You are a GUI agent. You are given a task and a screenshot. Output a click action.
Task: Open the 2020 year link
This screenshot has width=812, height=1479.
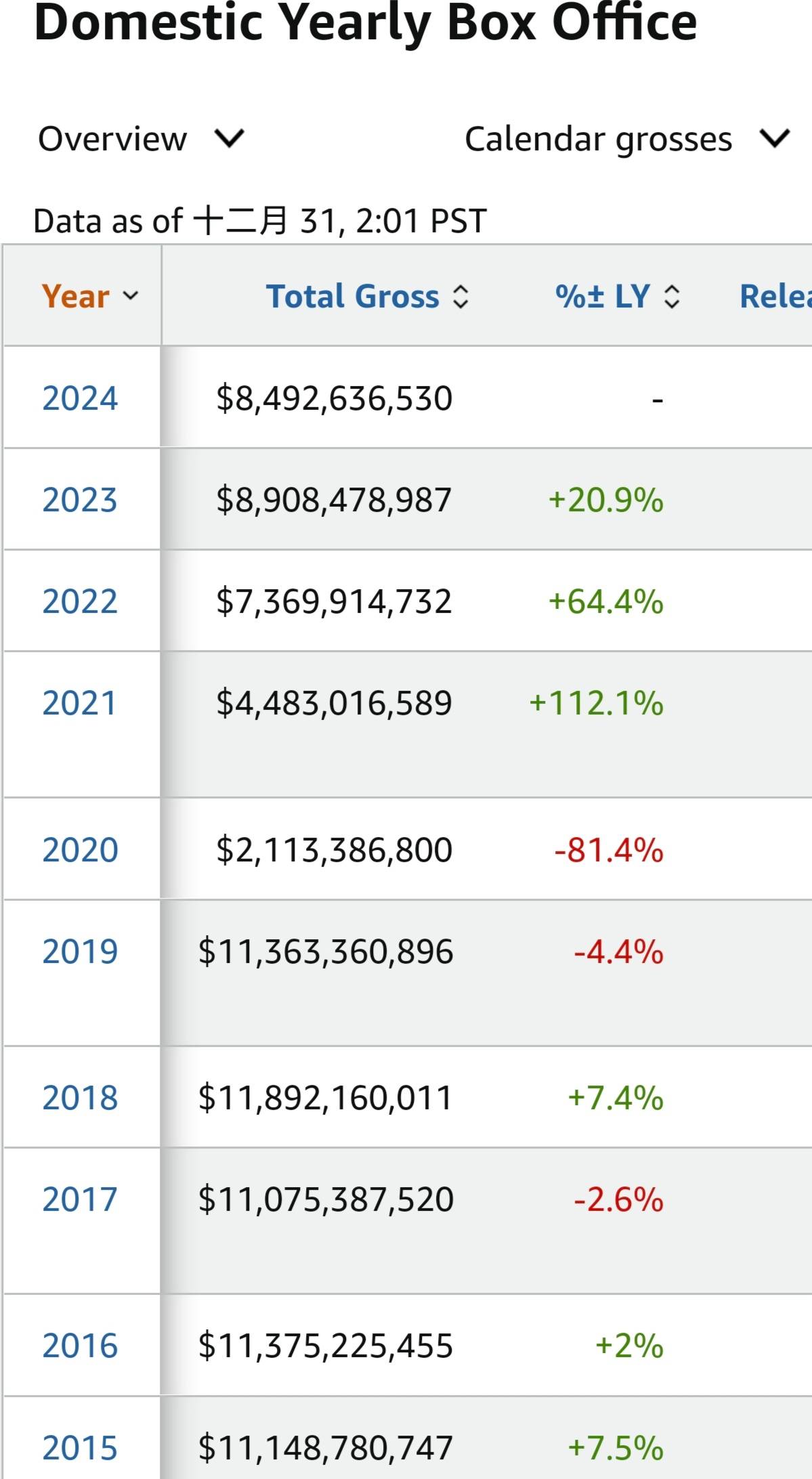click(80, 850)
